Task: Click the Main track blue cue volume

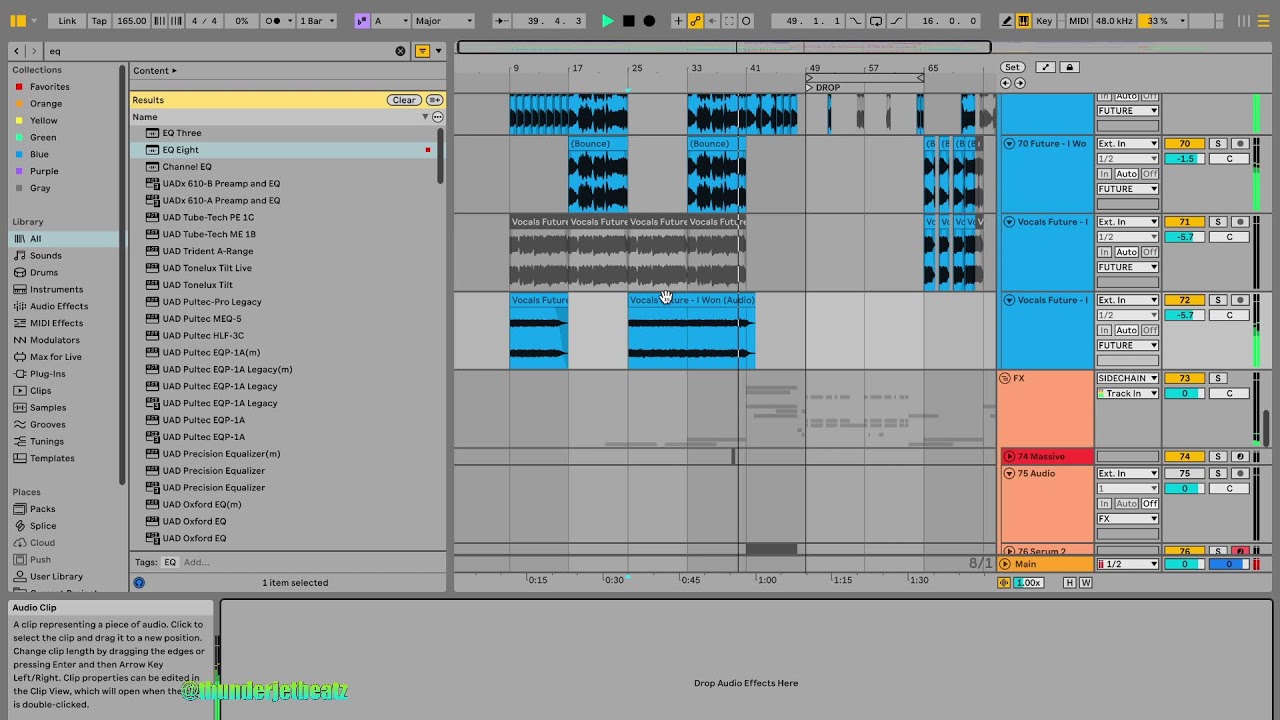Action: [1229, 564]
